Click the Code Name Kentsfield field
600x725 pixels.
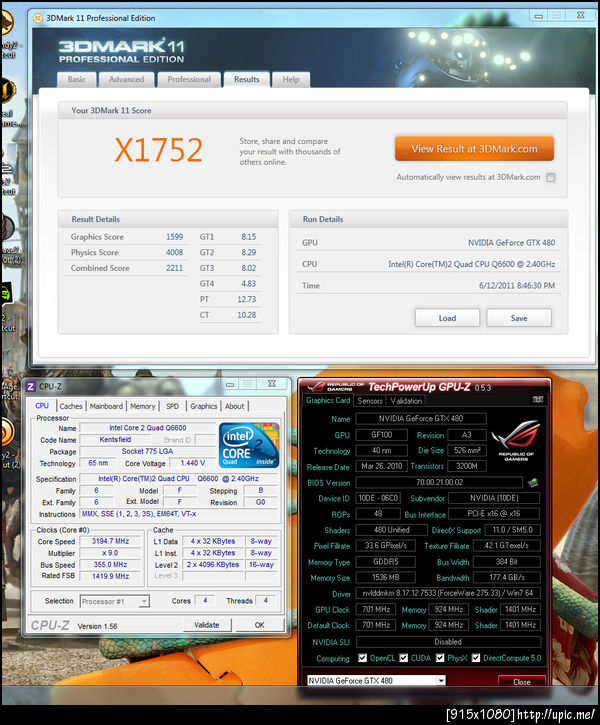(x=115, y=440)
